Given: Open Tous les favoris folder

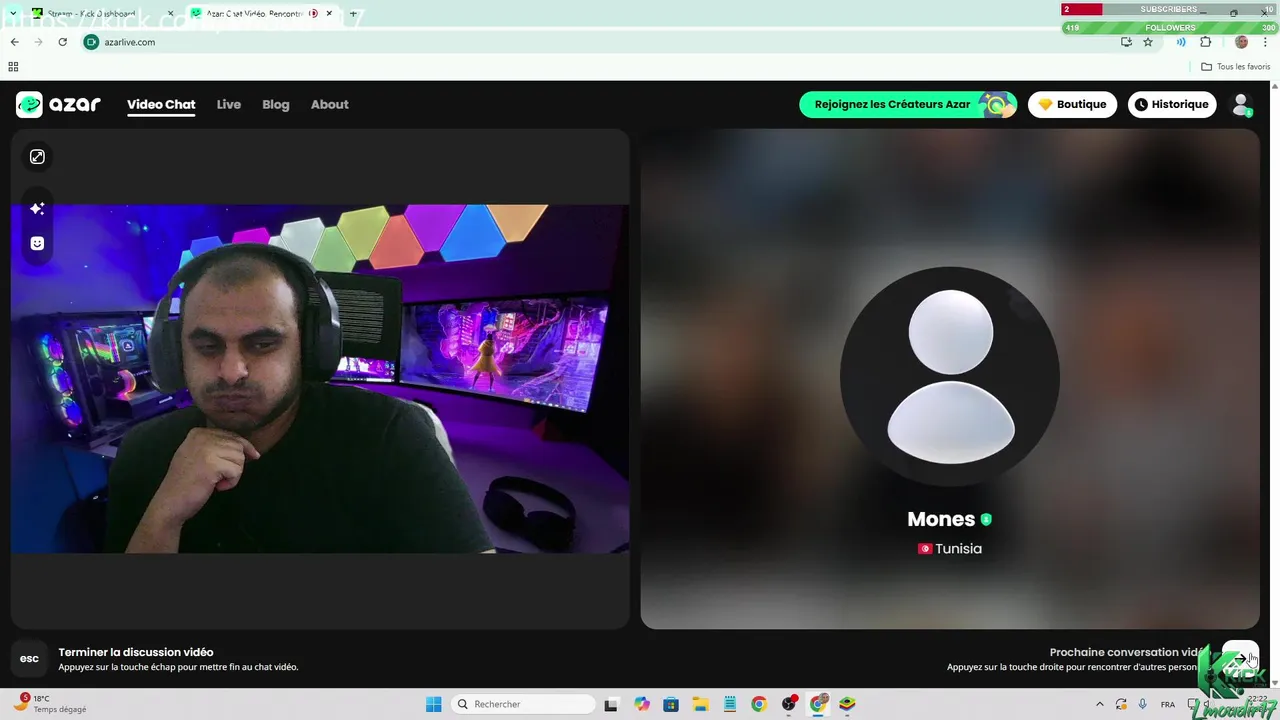Looking at the screenshot, I should point(1235,67).
